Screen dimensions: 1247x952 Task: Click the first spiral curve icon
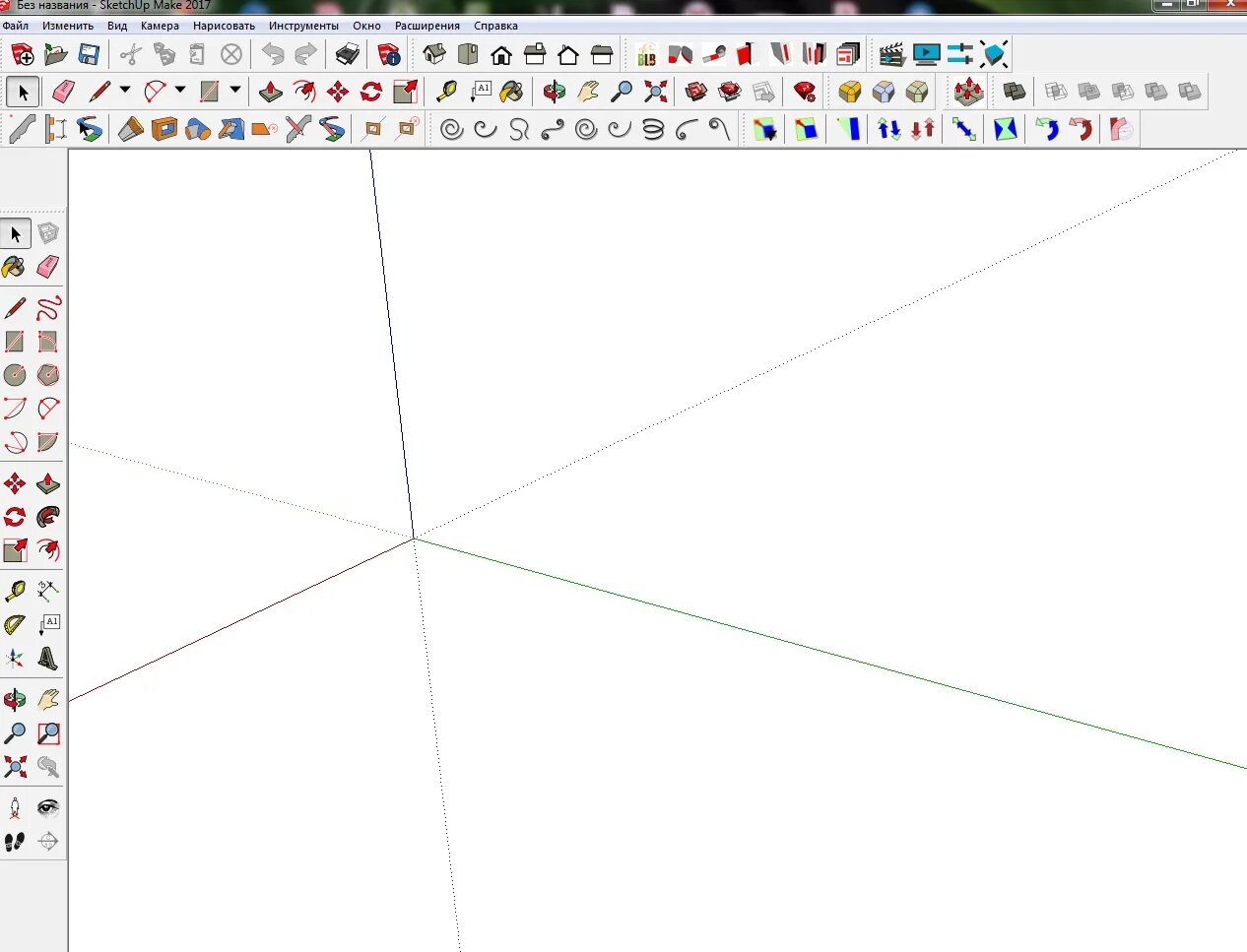click(452, 129)
